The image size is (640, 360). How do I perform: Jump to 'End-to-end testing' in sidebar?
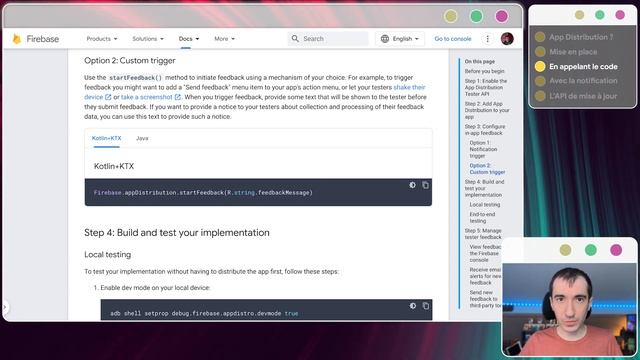pos(482,218)
